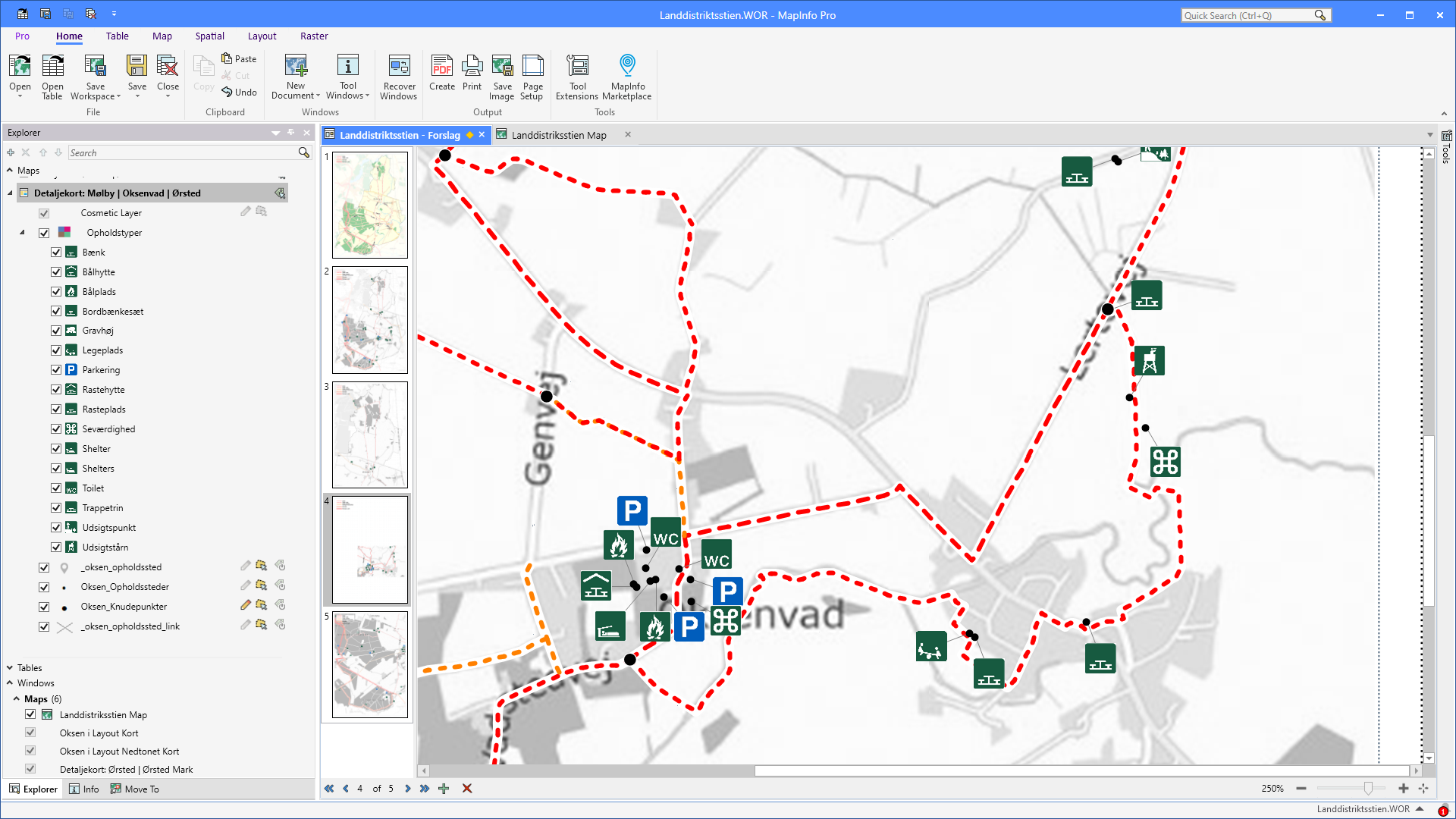The image size is (1456, 819).
Task: Collapse the Opholdstyper layer group
Action: tap(22, 233)
